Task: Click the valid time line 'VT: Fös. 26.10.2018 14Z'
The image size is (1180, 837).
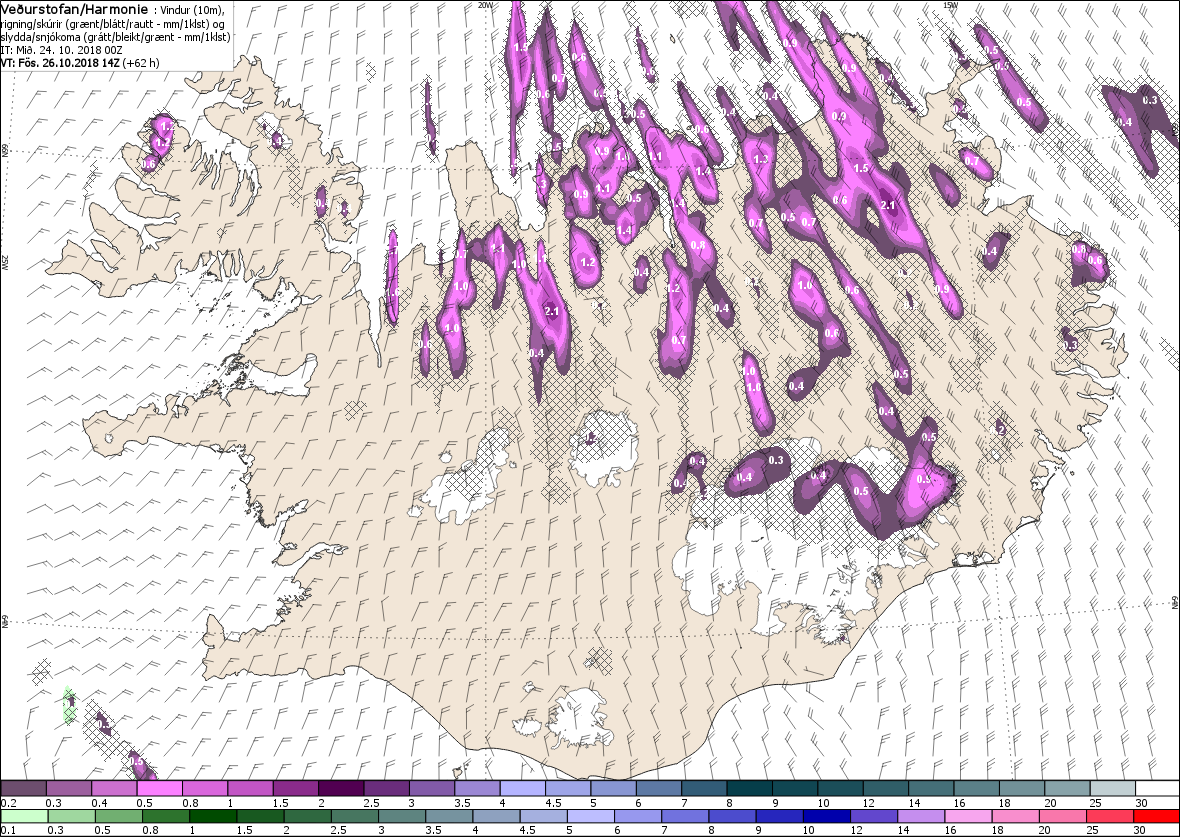Action: click(60, 62)
